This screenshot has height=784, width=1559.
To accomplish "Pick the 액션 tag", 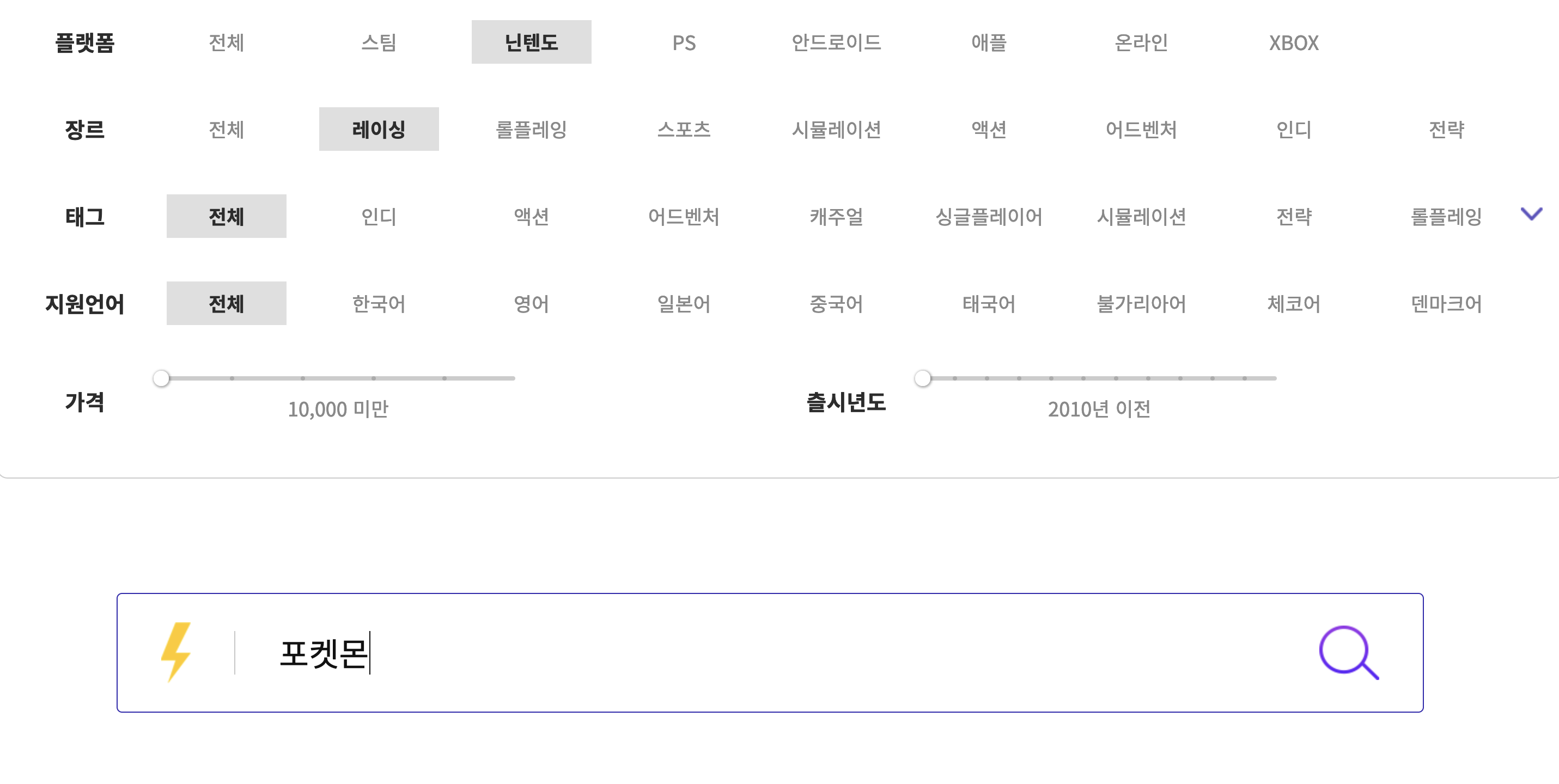I will point(531,217).
